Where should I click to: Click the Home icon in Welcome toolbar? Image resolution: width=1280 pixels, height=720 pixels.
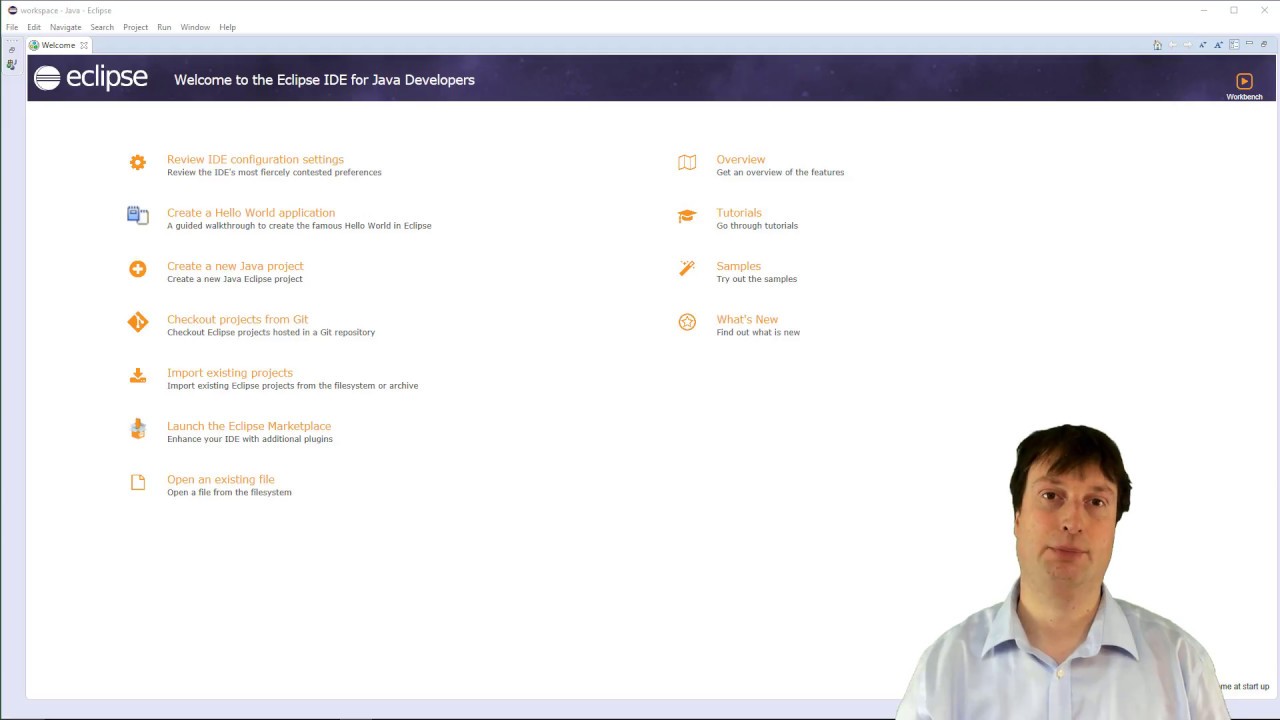point(1157,45)
